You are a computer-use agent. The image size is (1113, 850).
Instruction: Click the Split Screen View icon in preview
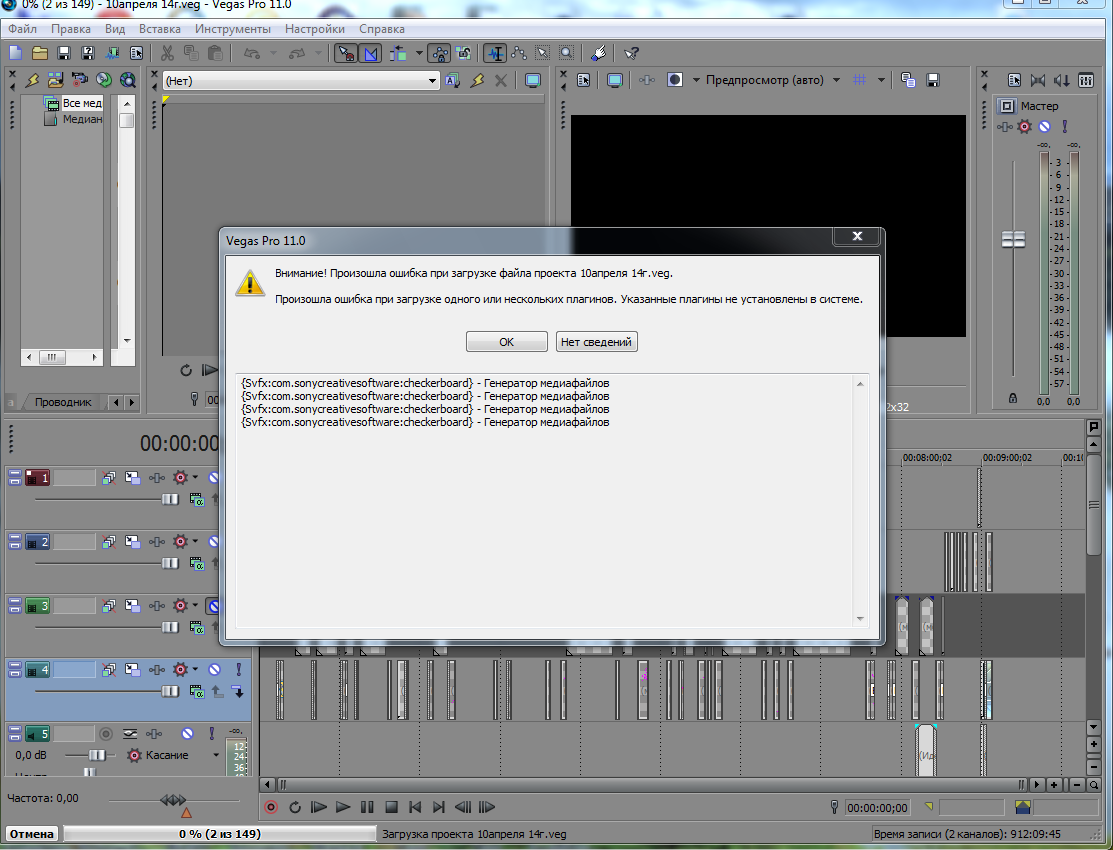pyautogui.click(x=675, y=80)
